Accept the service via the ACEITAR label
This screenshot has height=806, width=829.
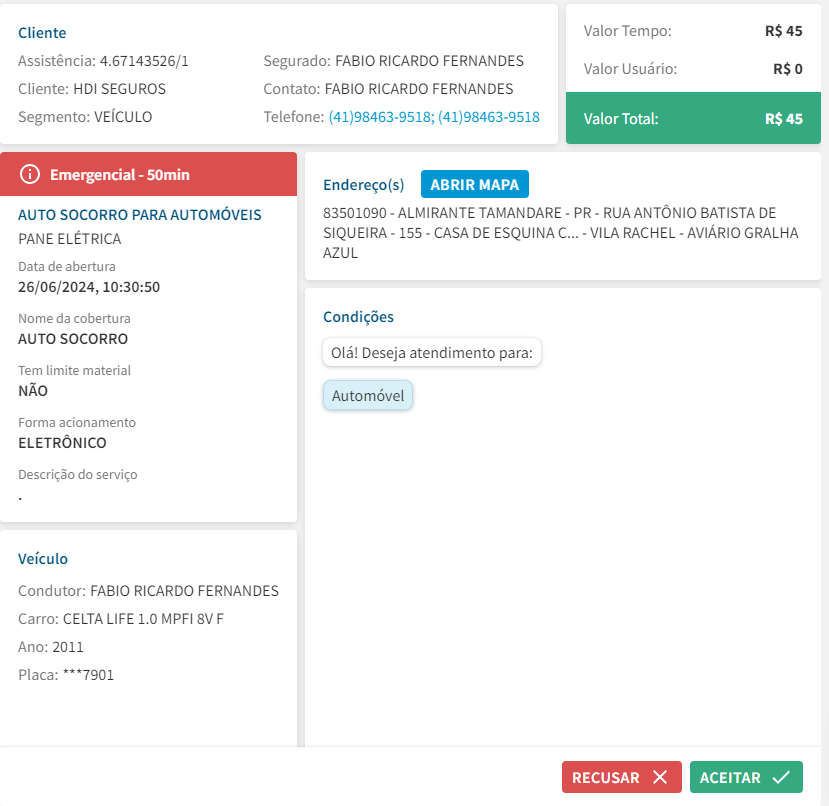[x=730, y=777]
